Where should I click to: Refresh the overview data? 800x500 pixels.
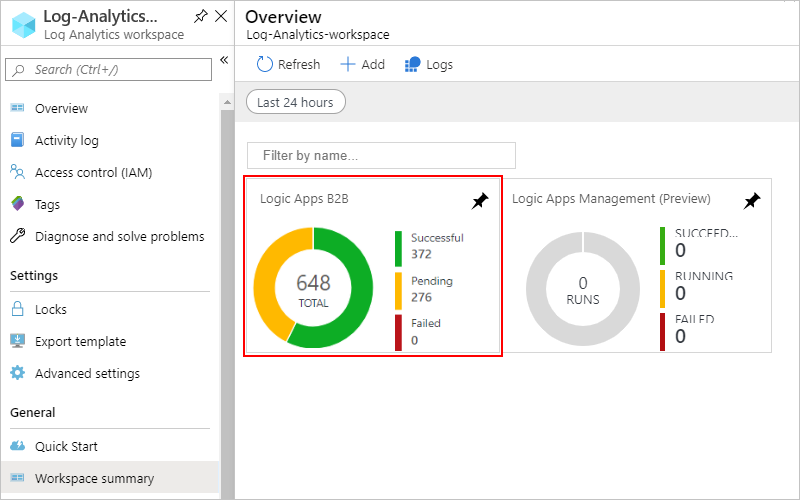pos(298,65)
